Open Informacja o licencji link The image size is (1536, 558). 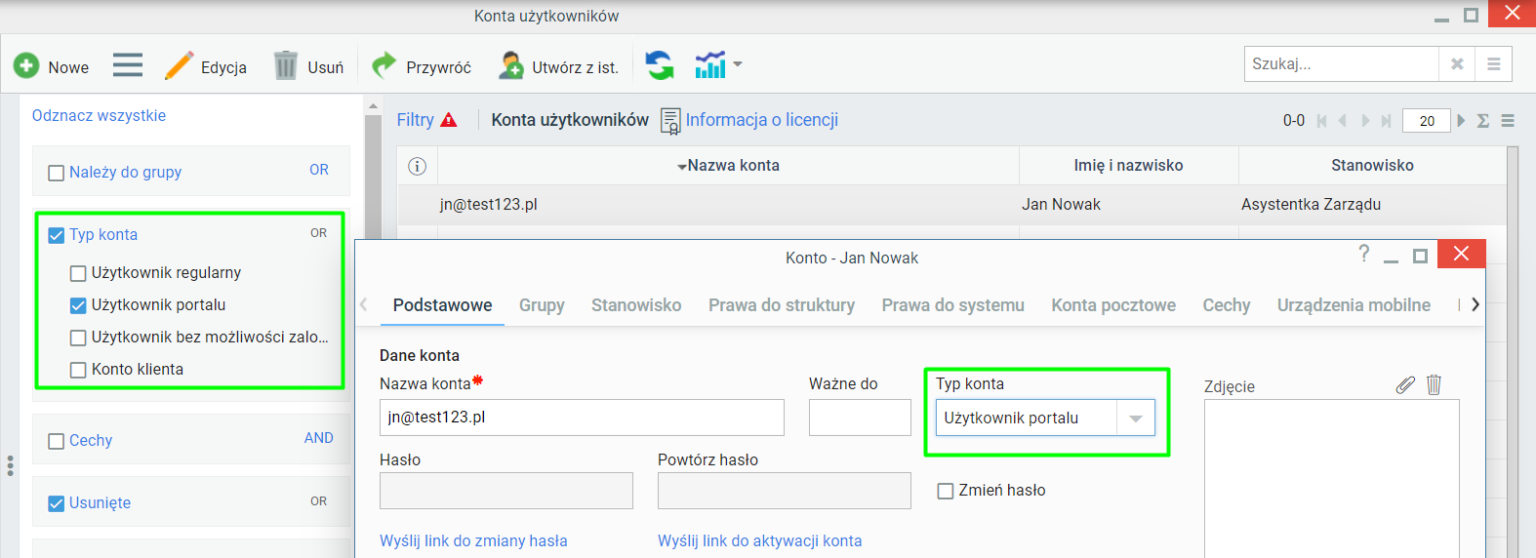(x=762, y=120)
